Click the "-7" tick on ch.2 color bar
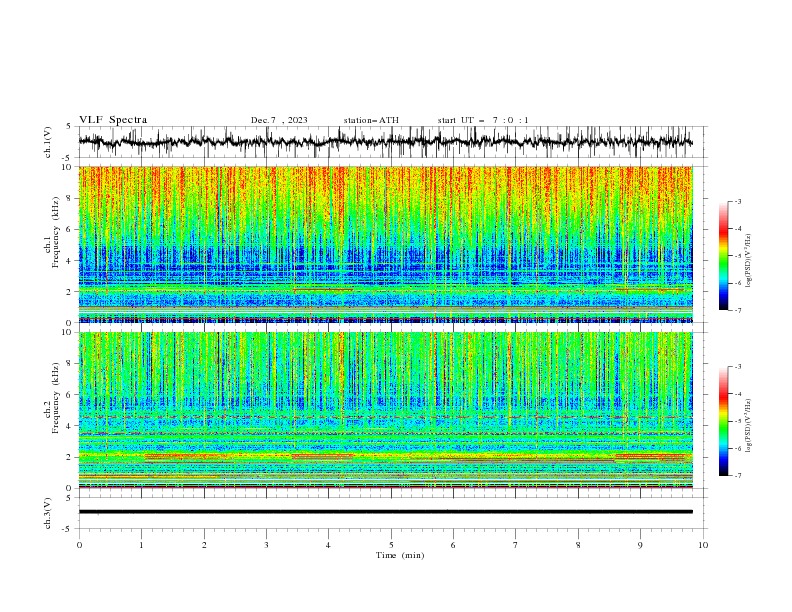Screen dimensions: 792x612 [x=737, y=476]
